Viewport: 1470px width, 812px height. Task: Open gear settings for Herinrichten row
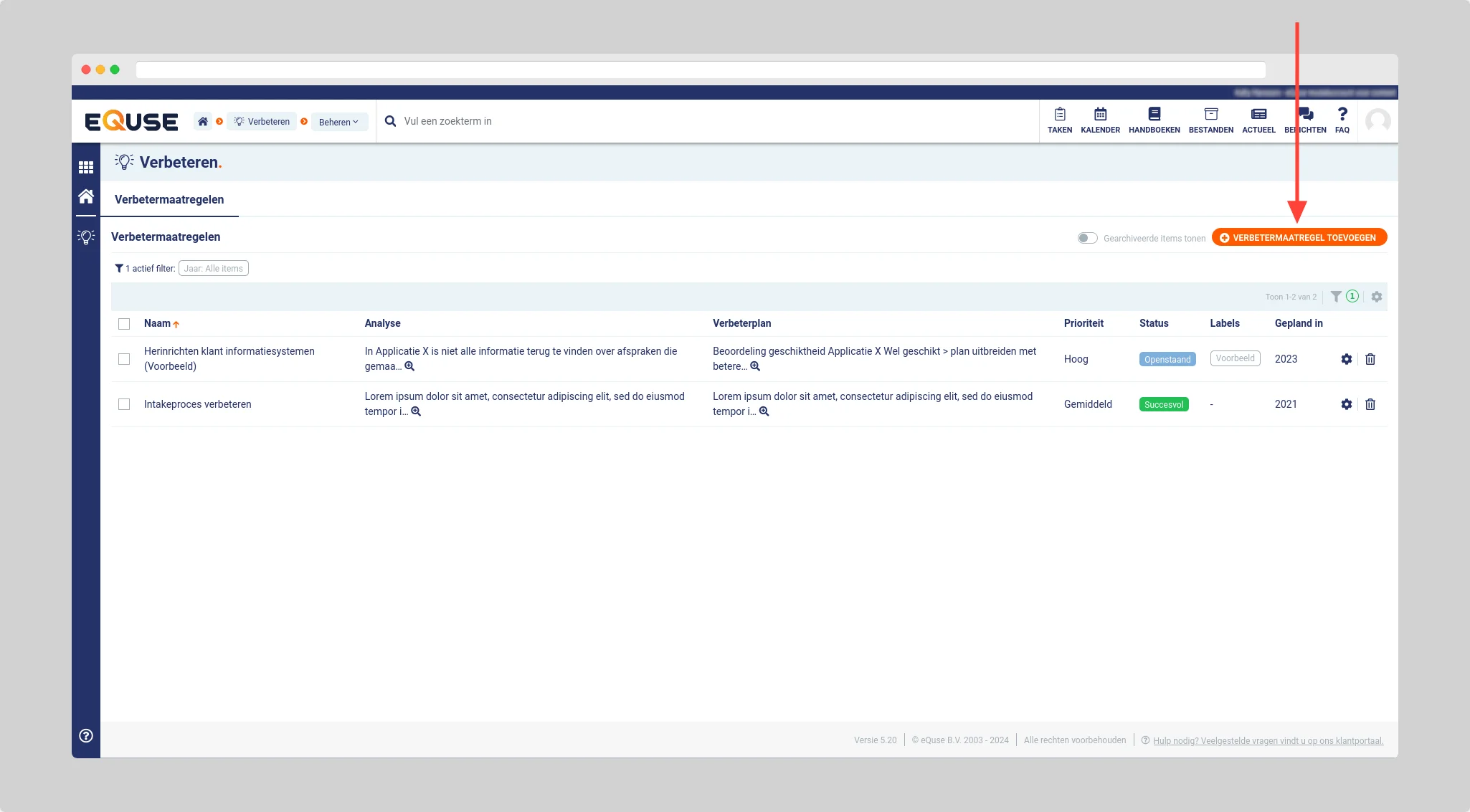pos(1346,359)
